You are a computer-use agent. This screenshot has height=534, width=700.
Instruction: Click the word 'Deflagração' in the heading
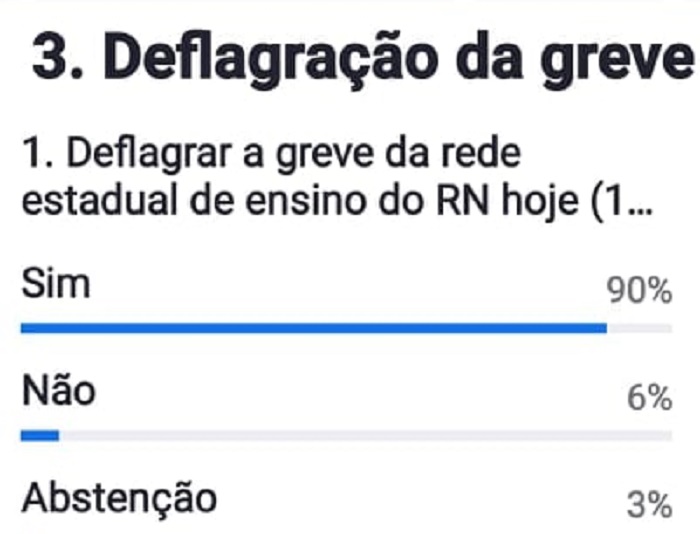pos(269,59)
